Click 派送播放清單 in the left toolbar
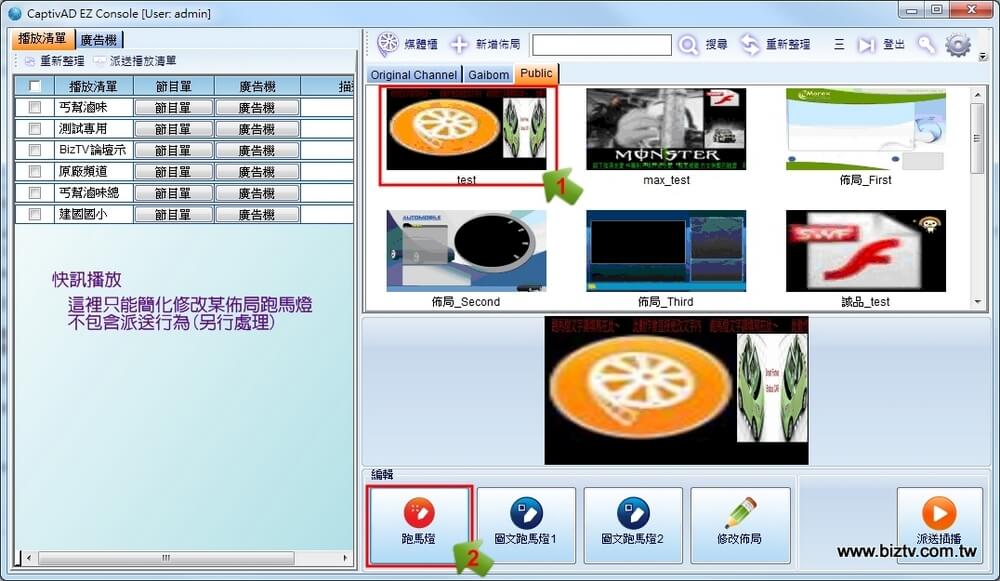 tap(135, 62)
